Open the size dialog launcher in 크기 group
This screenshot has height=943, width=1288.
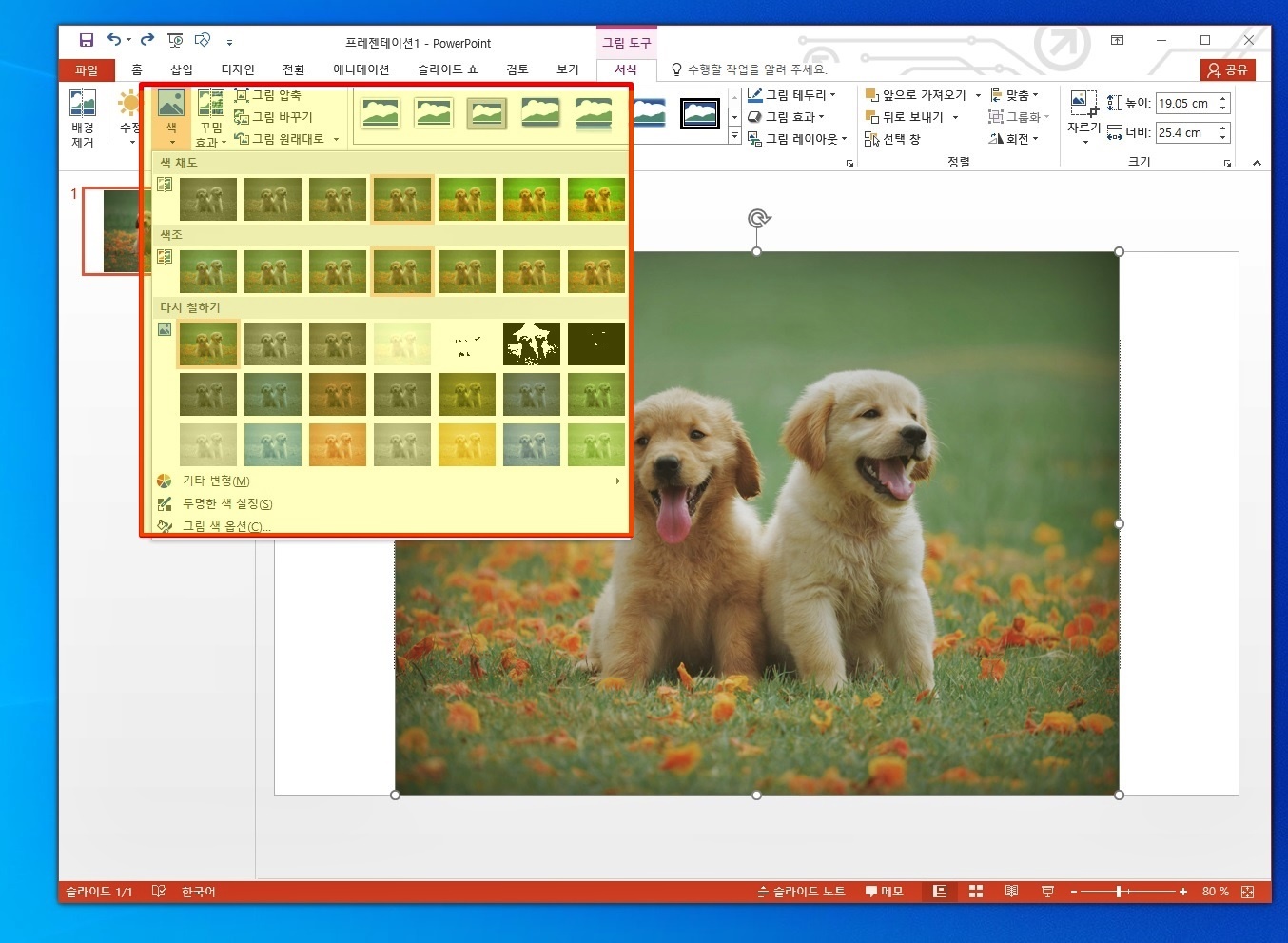click(1228, 164)
